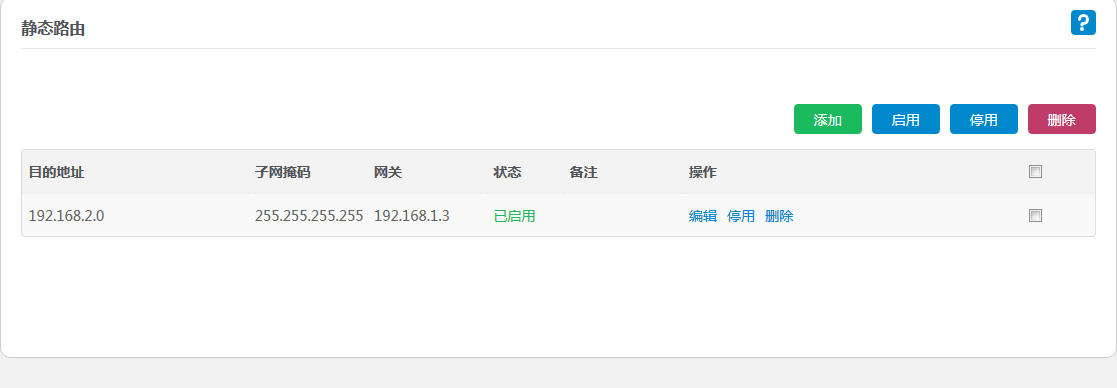Image resolution: width=1117 pixels, height=388 pixels.
Task: Click the 停用 link in the route row
Action: tap(741, 216)
